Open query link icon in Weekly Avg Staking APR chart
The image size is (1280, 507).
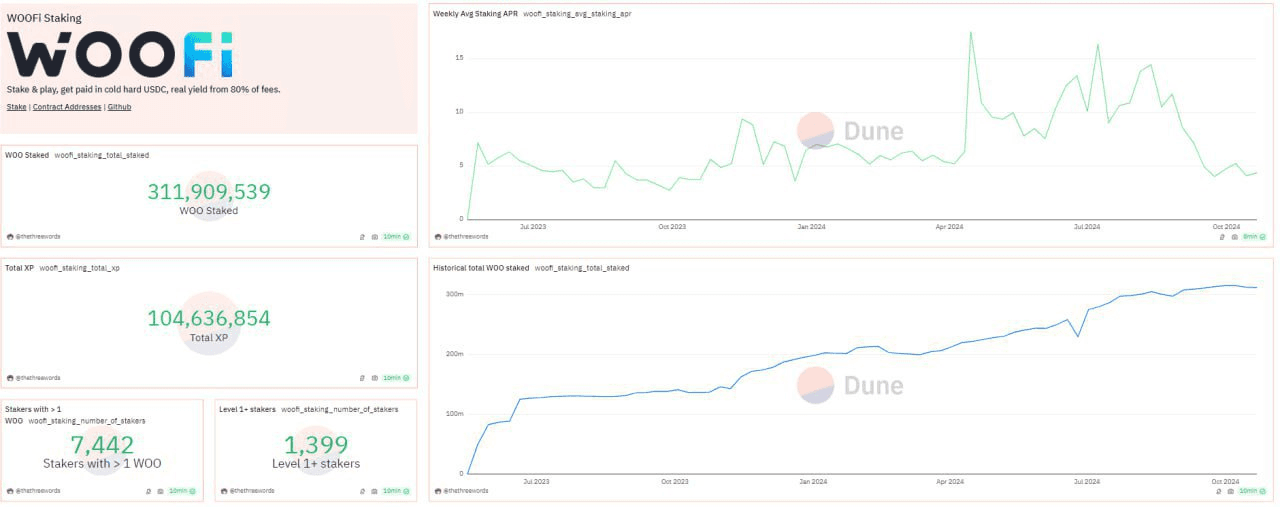pos(1222,237)
